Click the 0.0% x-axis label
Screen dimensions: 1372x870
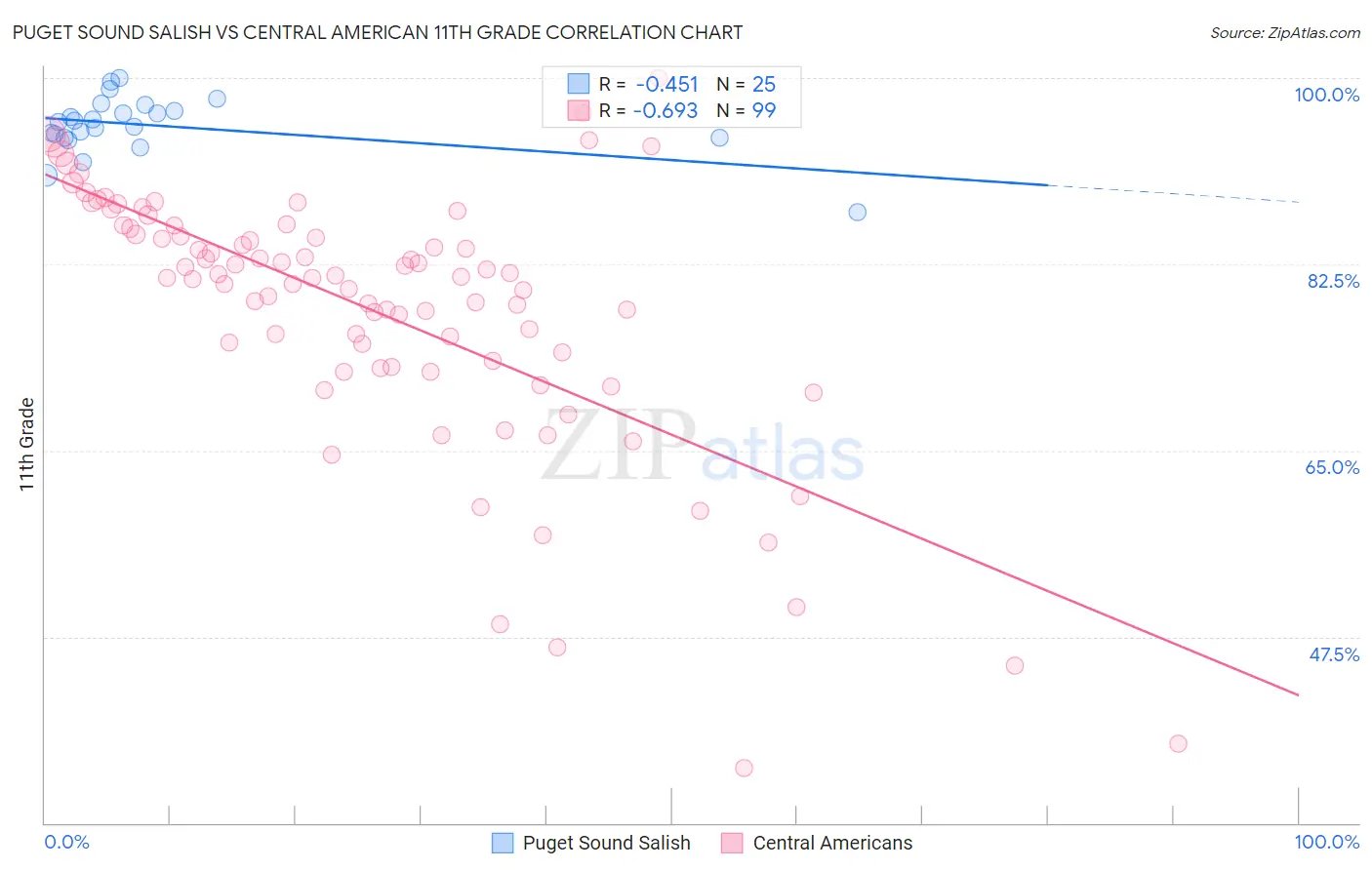(x=67, y=842)
